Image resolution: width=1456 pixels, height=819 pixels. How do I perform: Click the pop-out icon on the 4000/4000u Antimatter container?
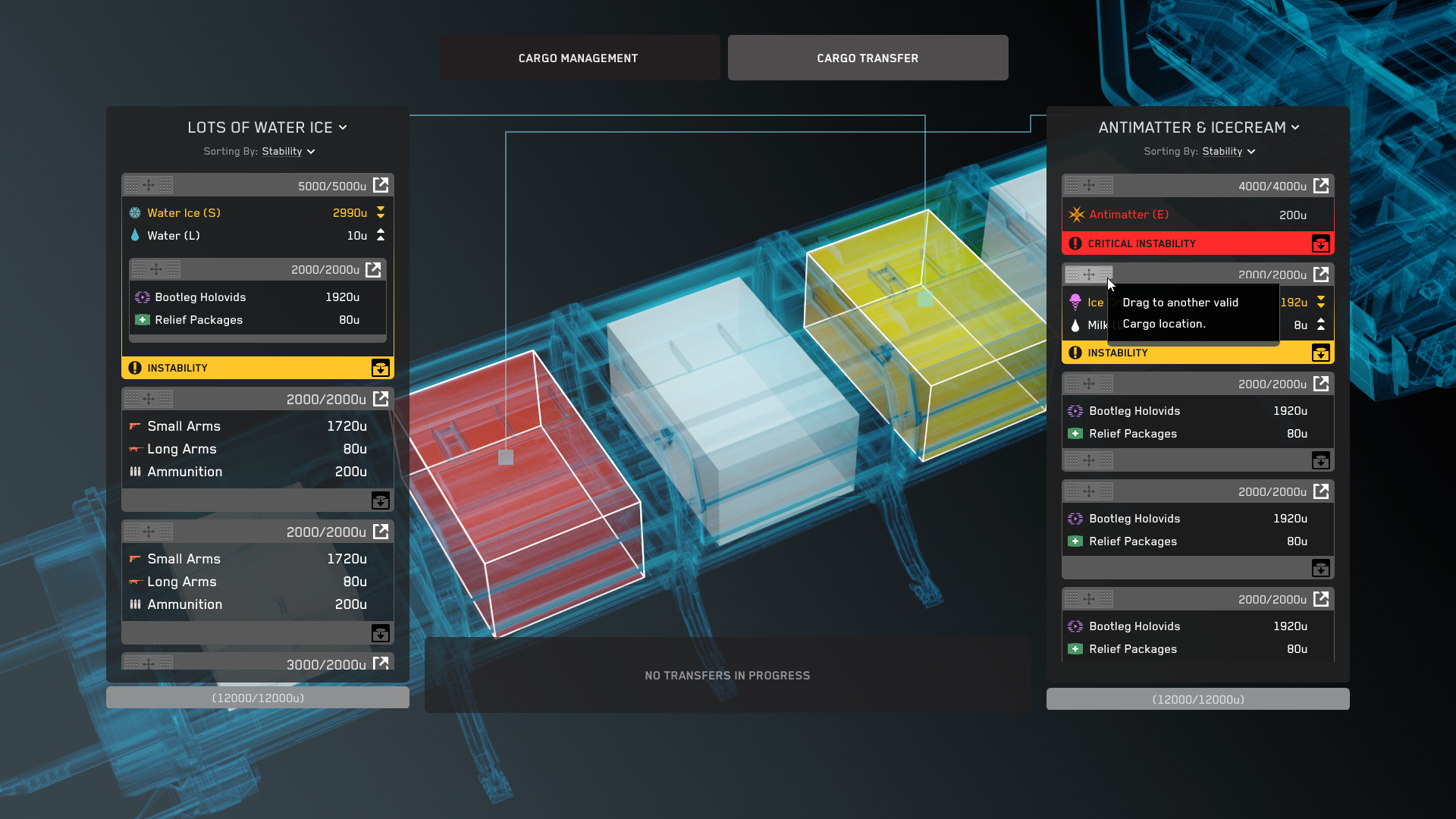pyautogui.click(x=1321, y=186)
